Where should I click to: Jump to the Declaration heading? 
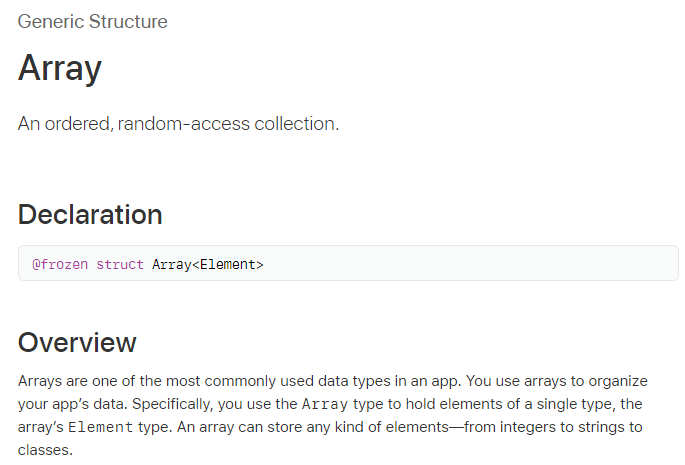(90, 214)
